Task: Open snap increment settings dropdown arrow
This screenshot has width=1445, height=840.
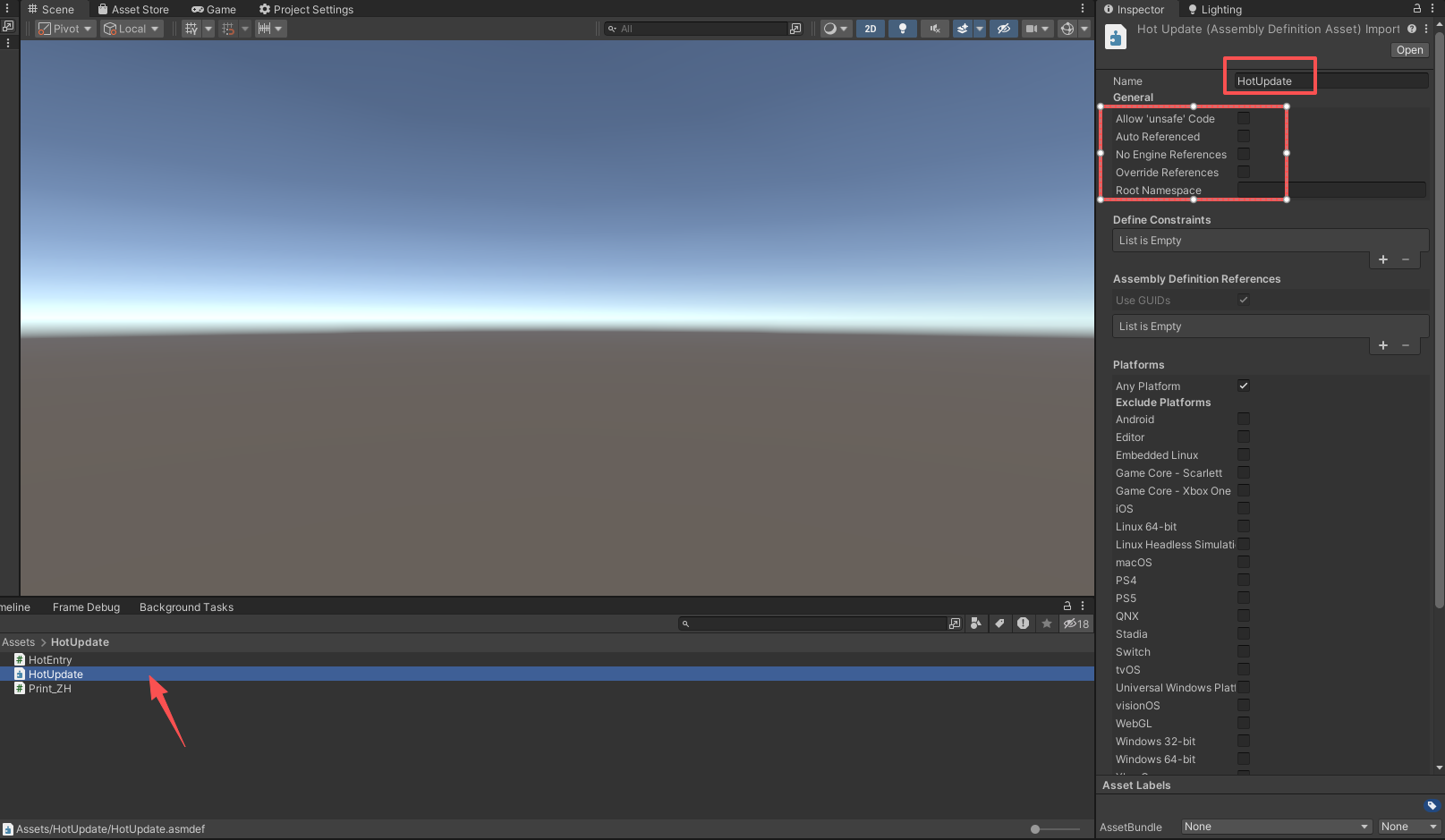Action: pyautogui.click(x=278, y=29)
